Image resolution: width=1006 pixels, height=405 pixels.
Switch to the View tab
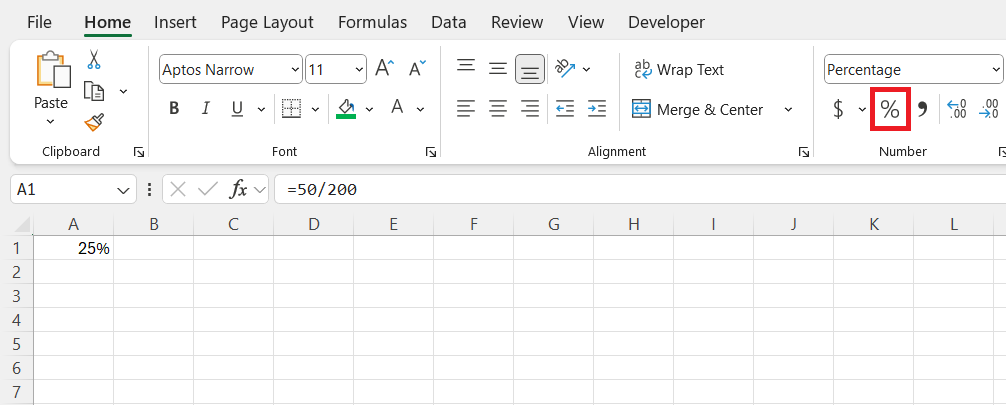tap(586, 22)
